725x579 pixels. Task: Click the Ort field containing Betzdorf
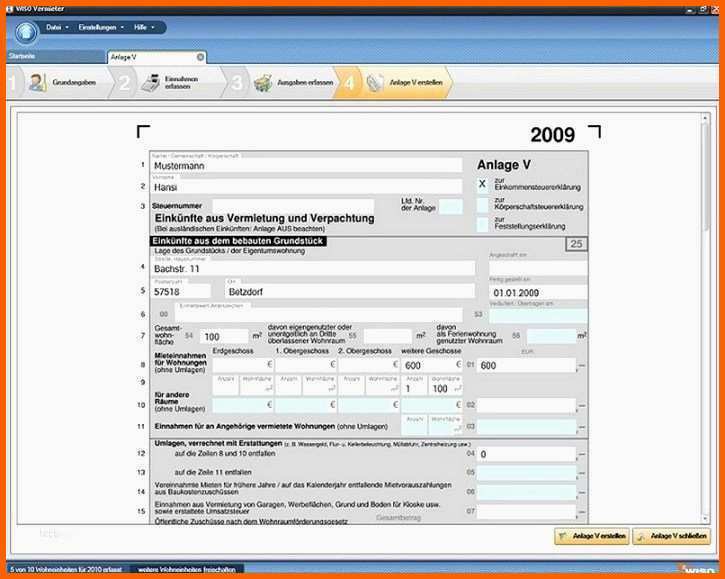[x=350, y=291]
